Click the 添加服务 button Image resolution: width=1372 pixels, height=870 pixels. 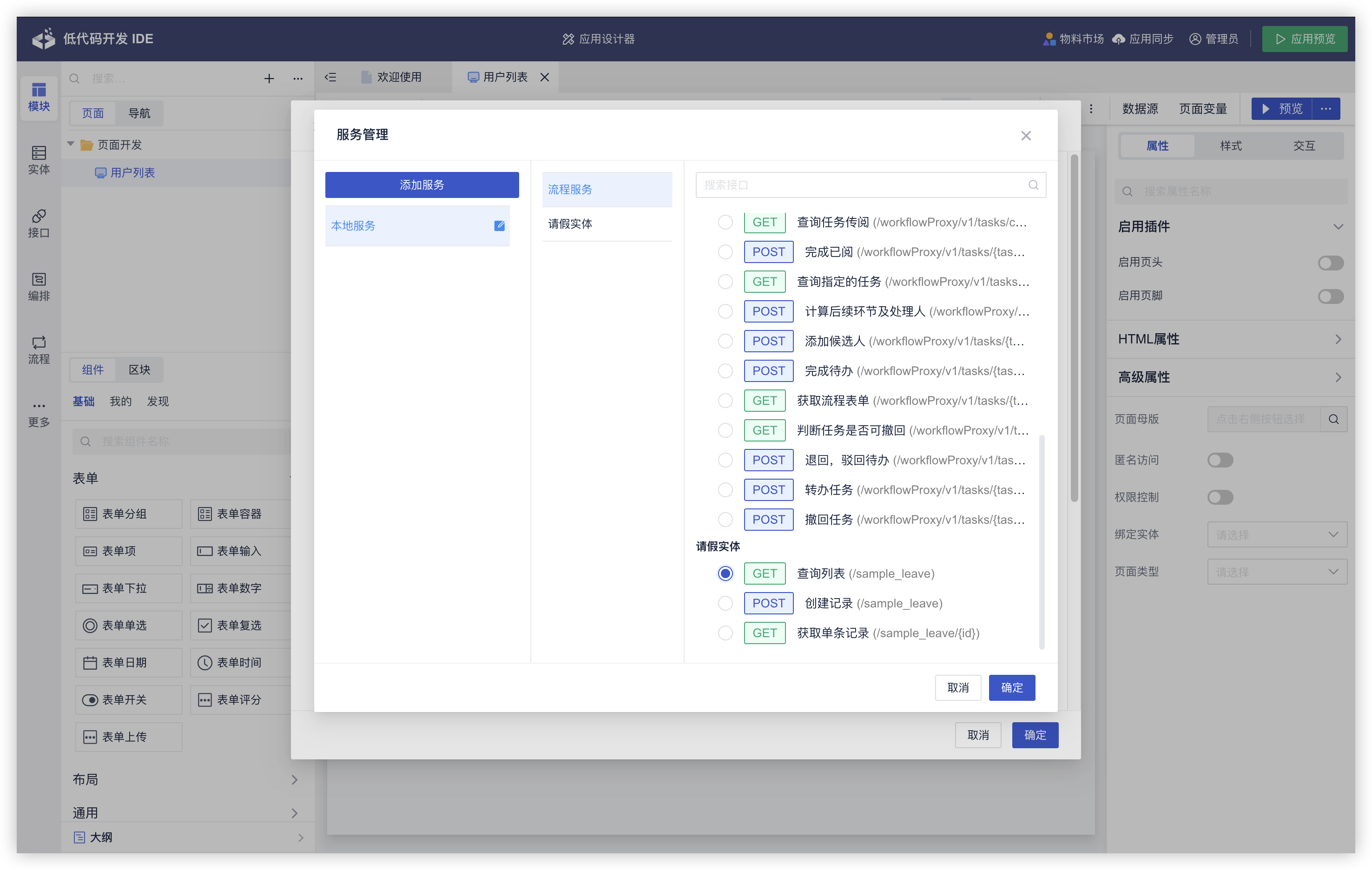[422, 185]
